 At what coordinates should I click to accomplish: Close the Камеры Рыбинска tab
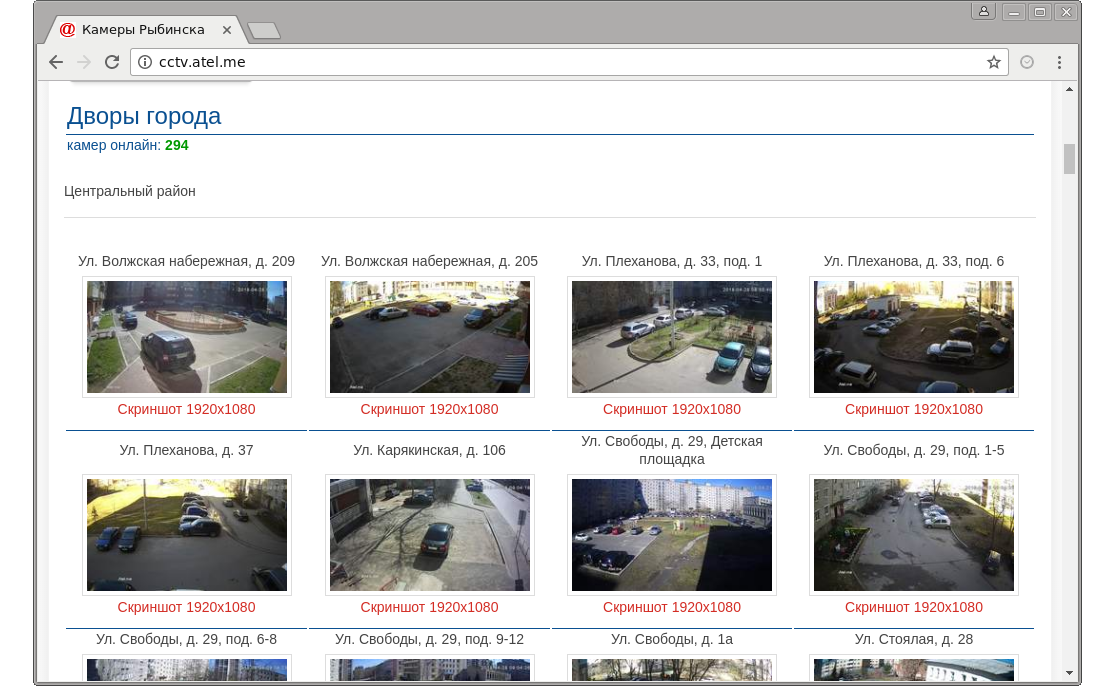click(227, 30)
